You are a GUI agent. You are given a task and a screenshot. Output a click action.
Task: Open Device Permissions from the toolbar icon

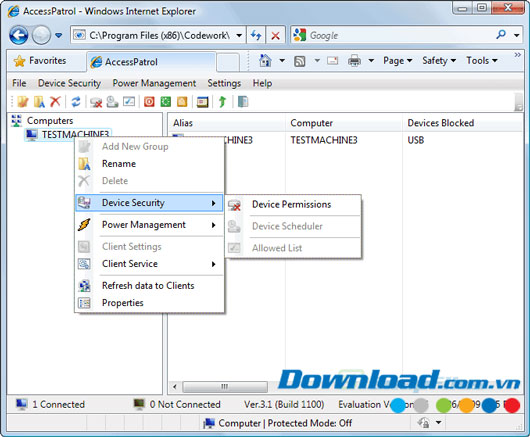96,101
